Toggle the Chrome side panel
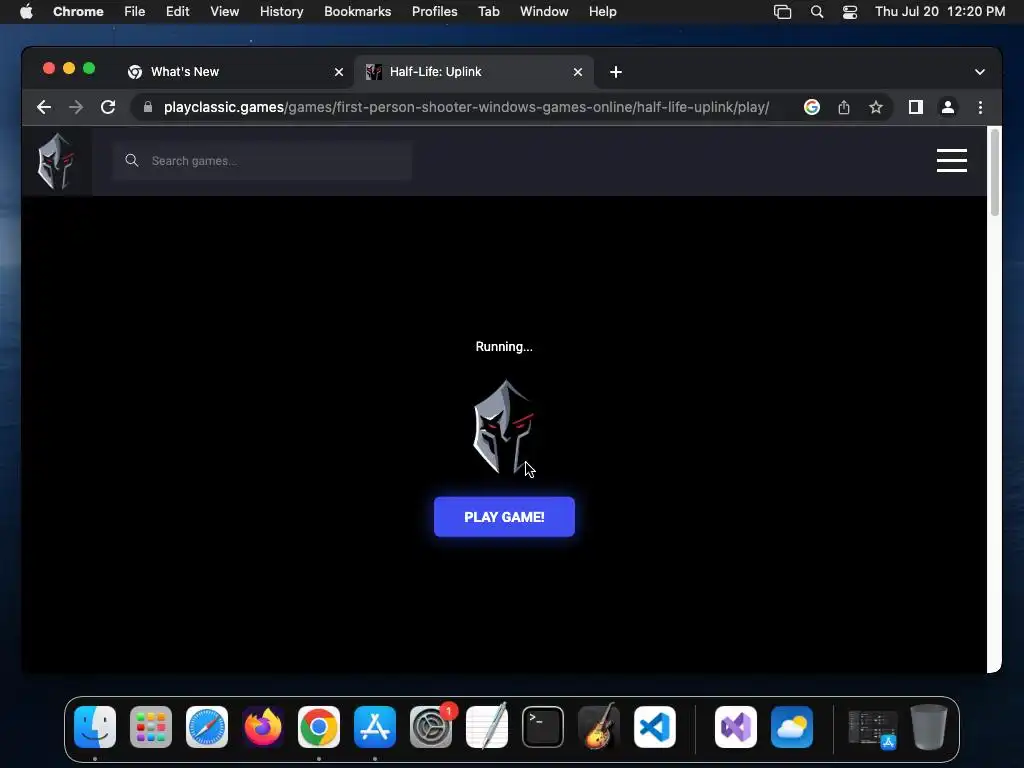The image size is (1024, 768). [916, 107]
